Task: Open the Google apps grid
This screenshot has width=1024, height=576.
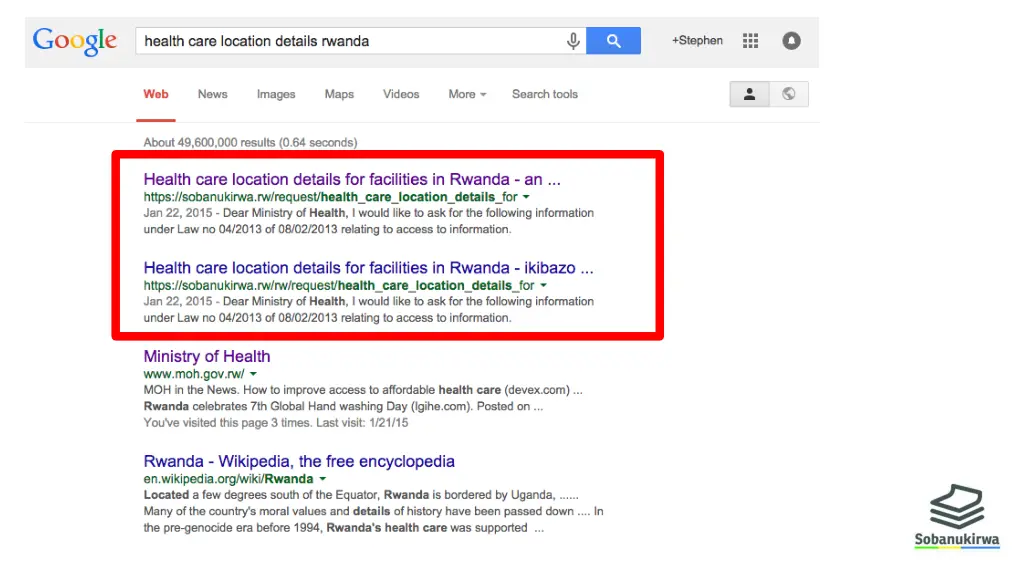Action: click(x=750, y=41)
